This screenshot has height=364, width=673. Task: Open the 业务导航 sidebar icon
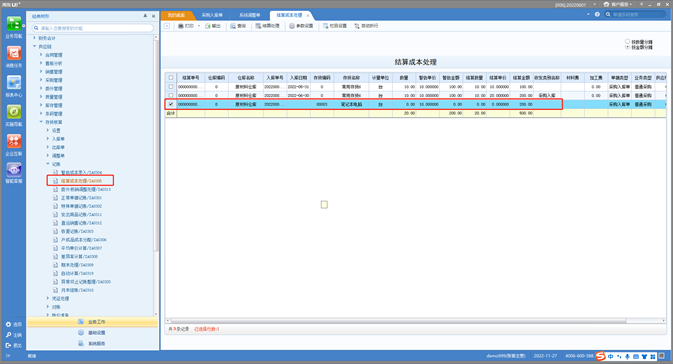click(x=14, y=24)
